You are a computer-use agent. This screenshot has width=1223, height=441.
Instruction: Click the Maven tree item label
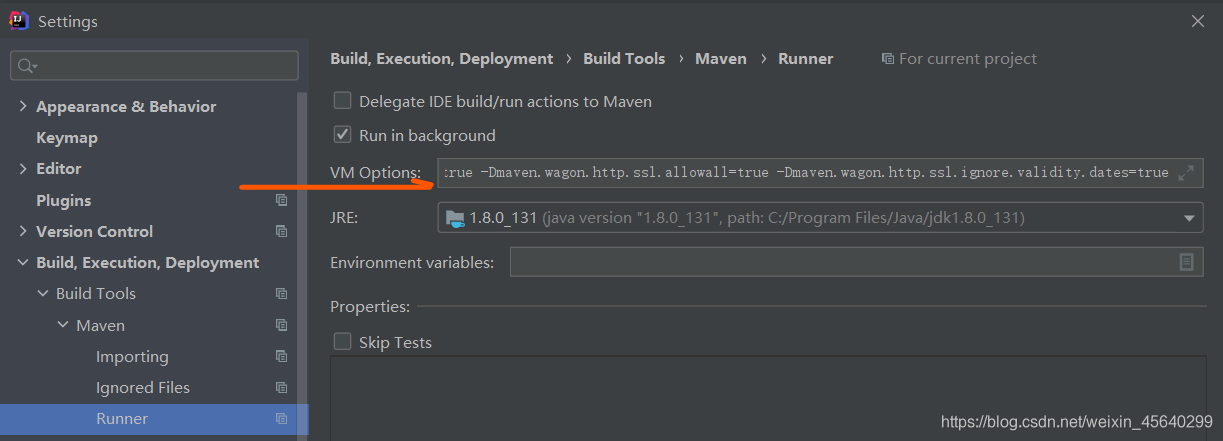[x=101, y=326]
